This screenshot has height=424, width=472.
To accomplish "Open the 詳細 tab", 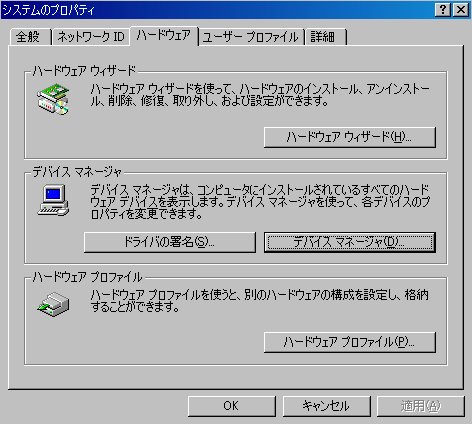I will pyautogui.click(x=326, y=37).
